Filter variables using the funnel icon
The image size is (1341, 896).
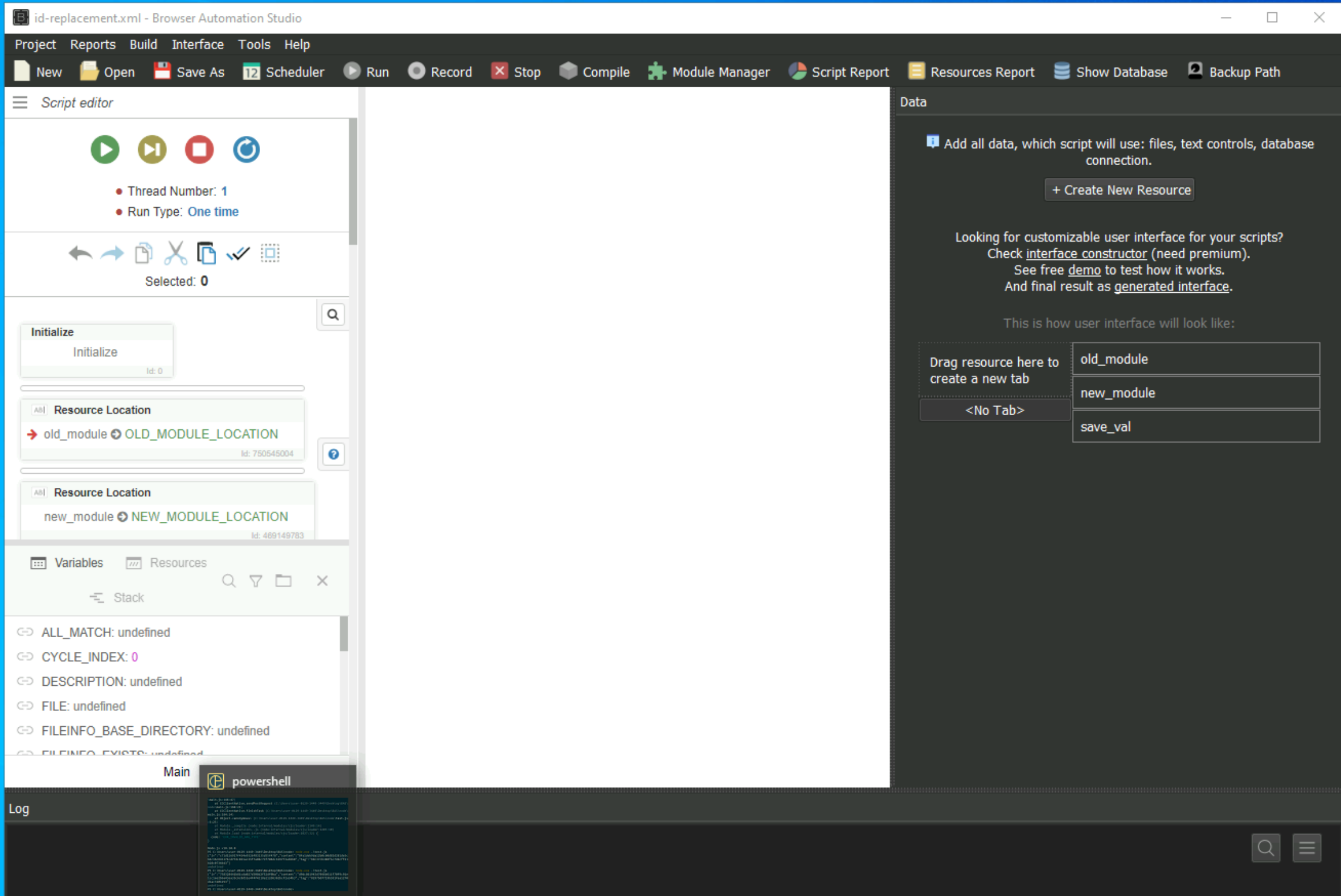click(x=255, y=580)
